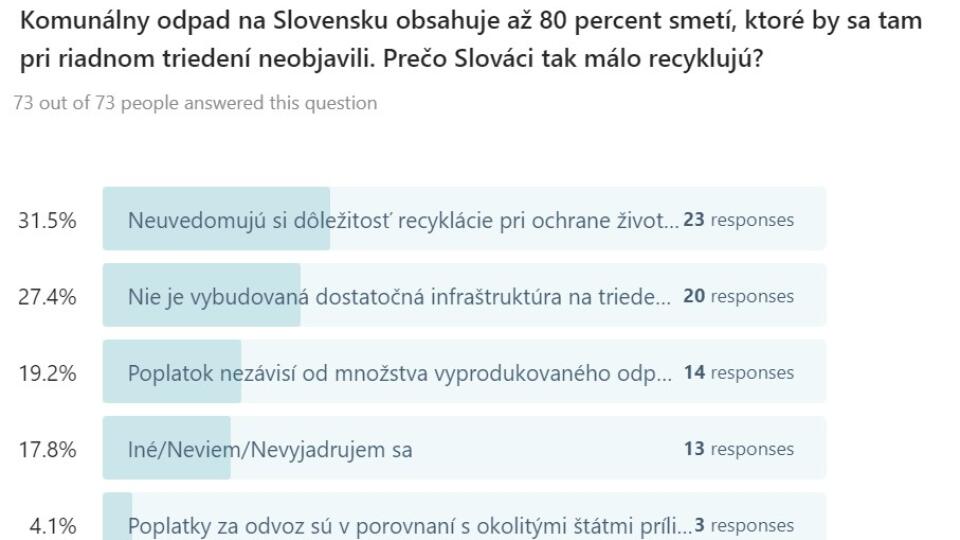Viewport: 960px width, 540px height.
Task: Click the survey question title 'Komunálny odpad na Slovensku'
Action: click(471, 40)
